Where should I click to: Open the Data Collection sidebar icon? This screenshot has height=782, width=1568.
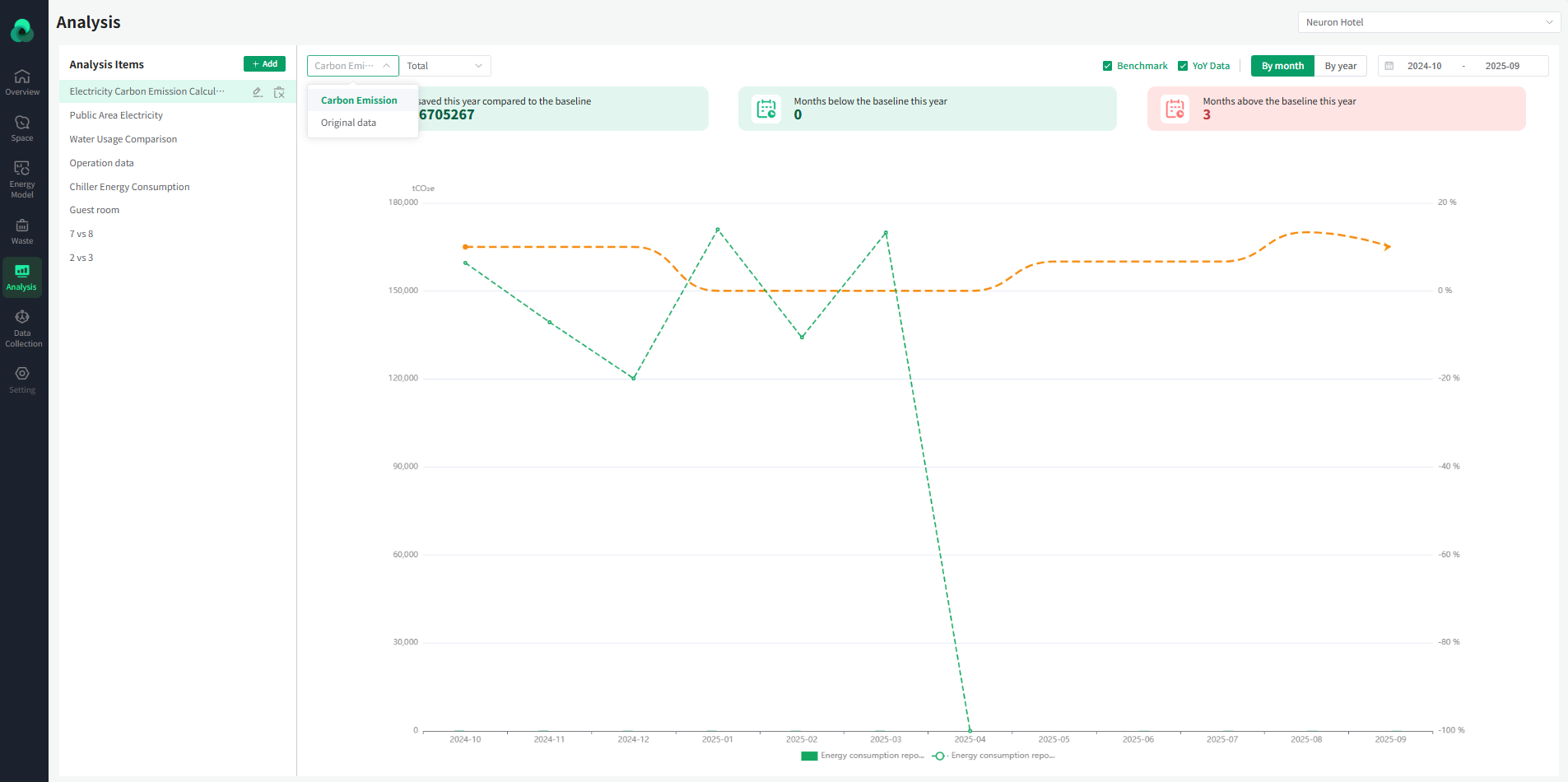[22, 328]
